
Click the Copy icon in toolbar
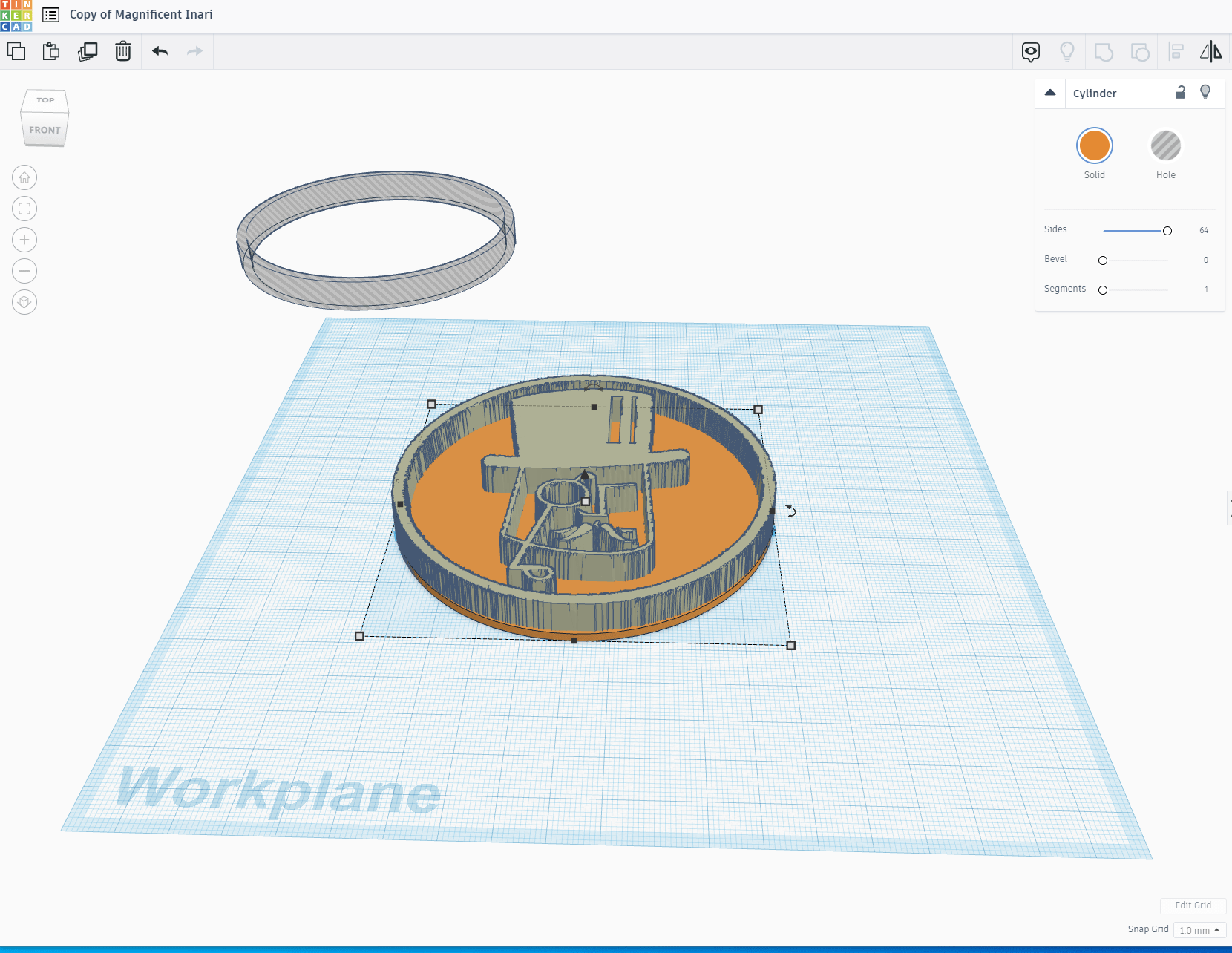[x=16, y=51]
